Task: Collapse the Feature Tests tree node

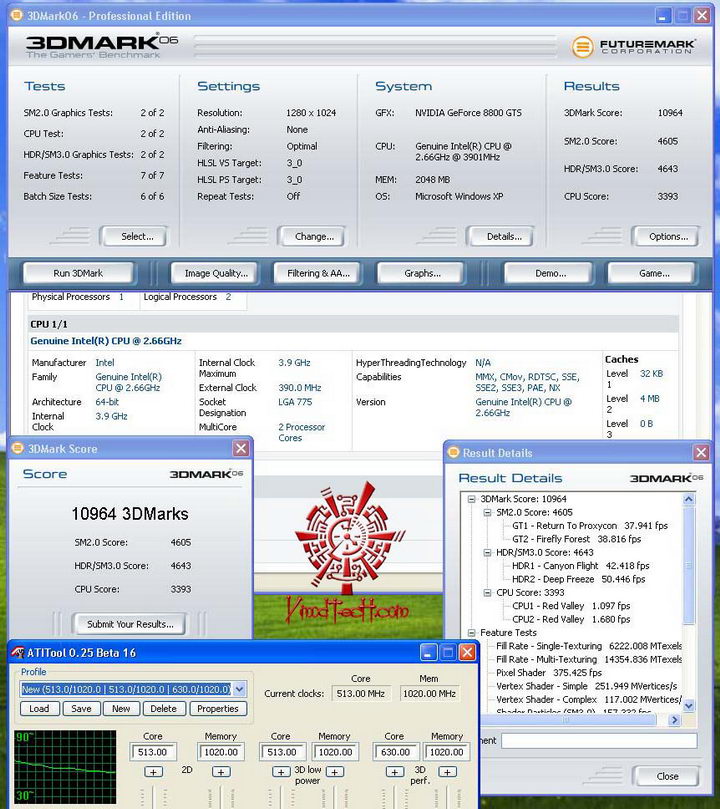Action: coord(471,633)
